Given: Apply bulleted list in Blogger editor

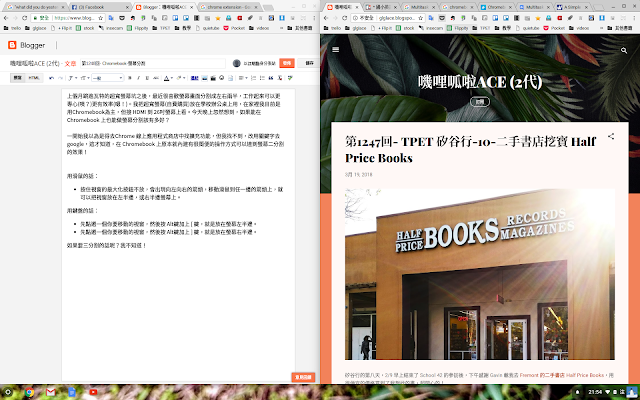Looking at the screenshot, I should click(x=262, y=78).
